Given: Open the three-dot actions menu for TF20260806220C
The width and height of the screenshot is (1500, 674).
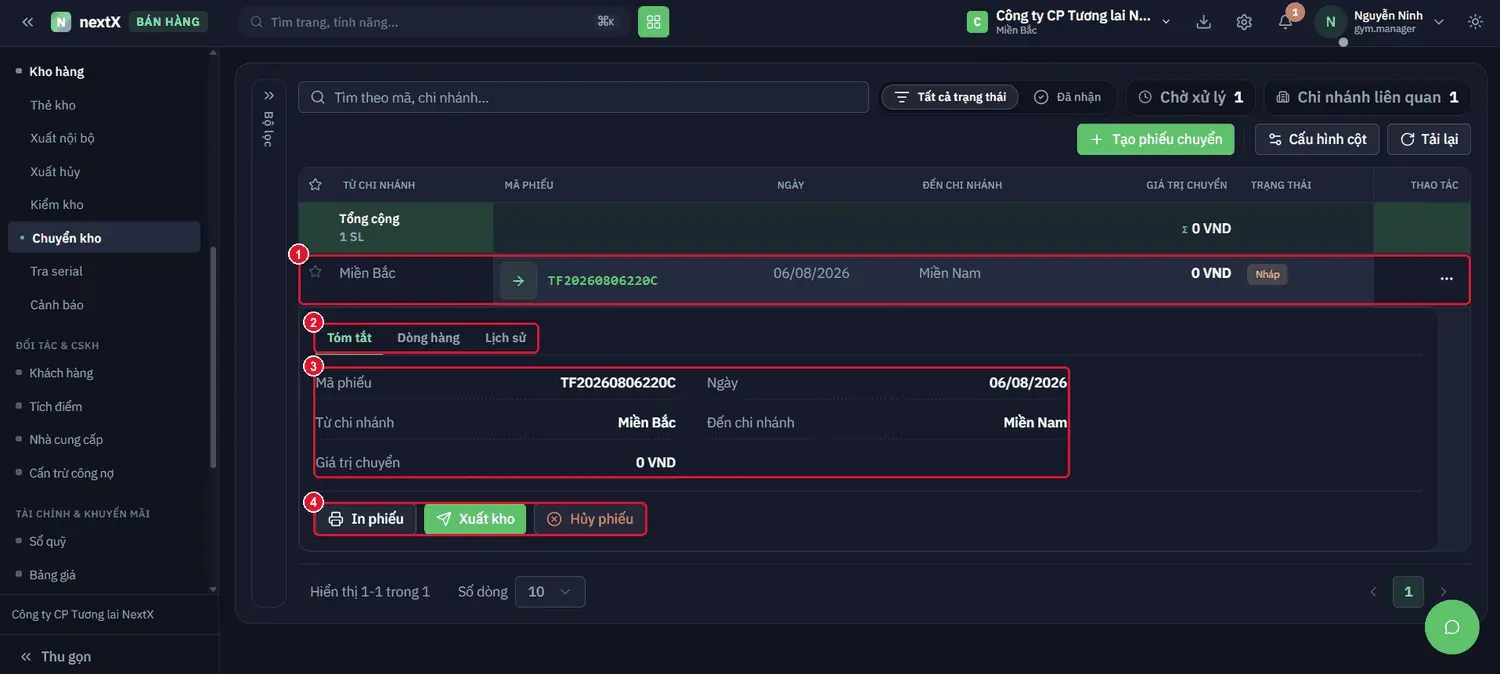Looking at the screenshot, I should pos(1446,279).
